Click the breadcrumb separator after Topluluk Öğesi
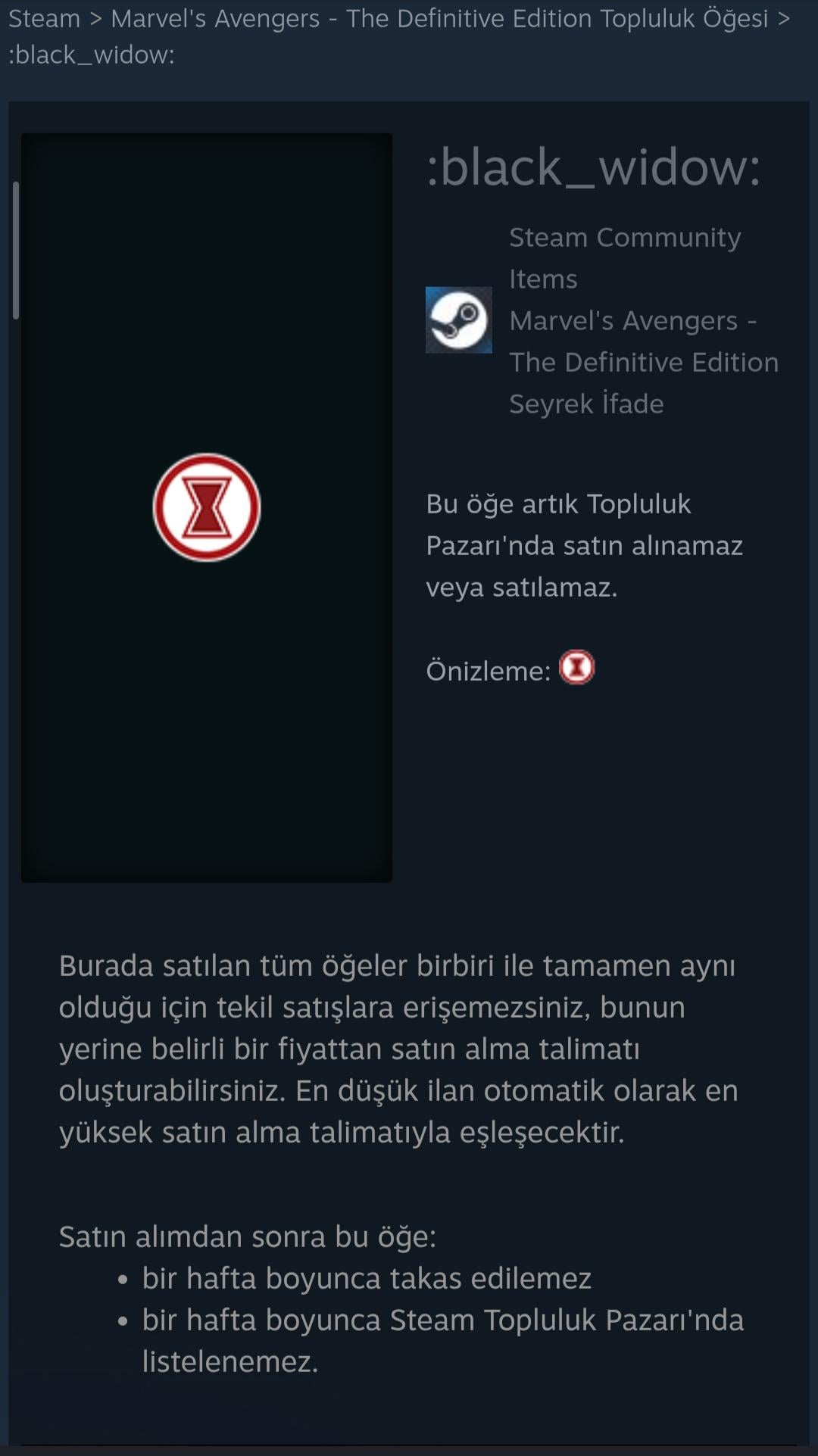Viewport: 818px width, 1456px height. click(x=784, y=18)
